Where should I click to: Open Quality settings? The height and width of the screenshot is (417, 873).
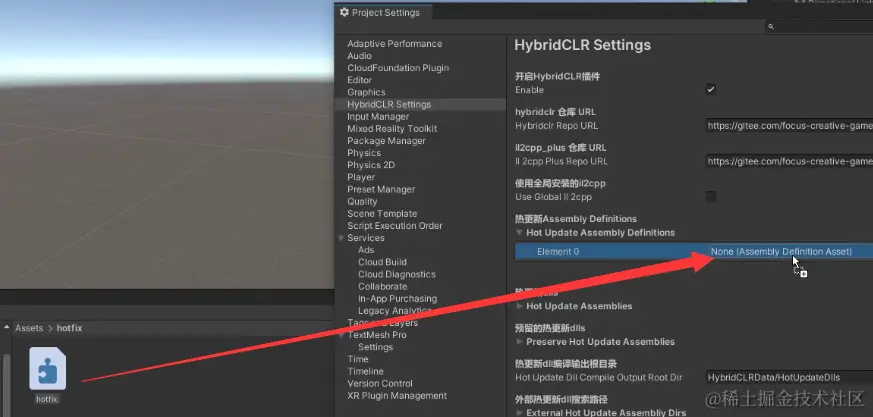point(362,202)
